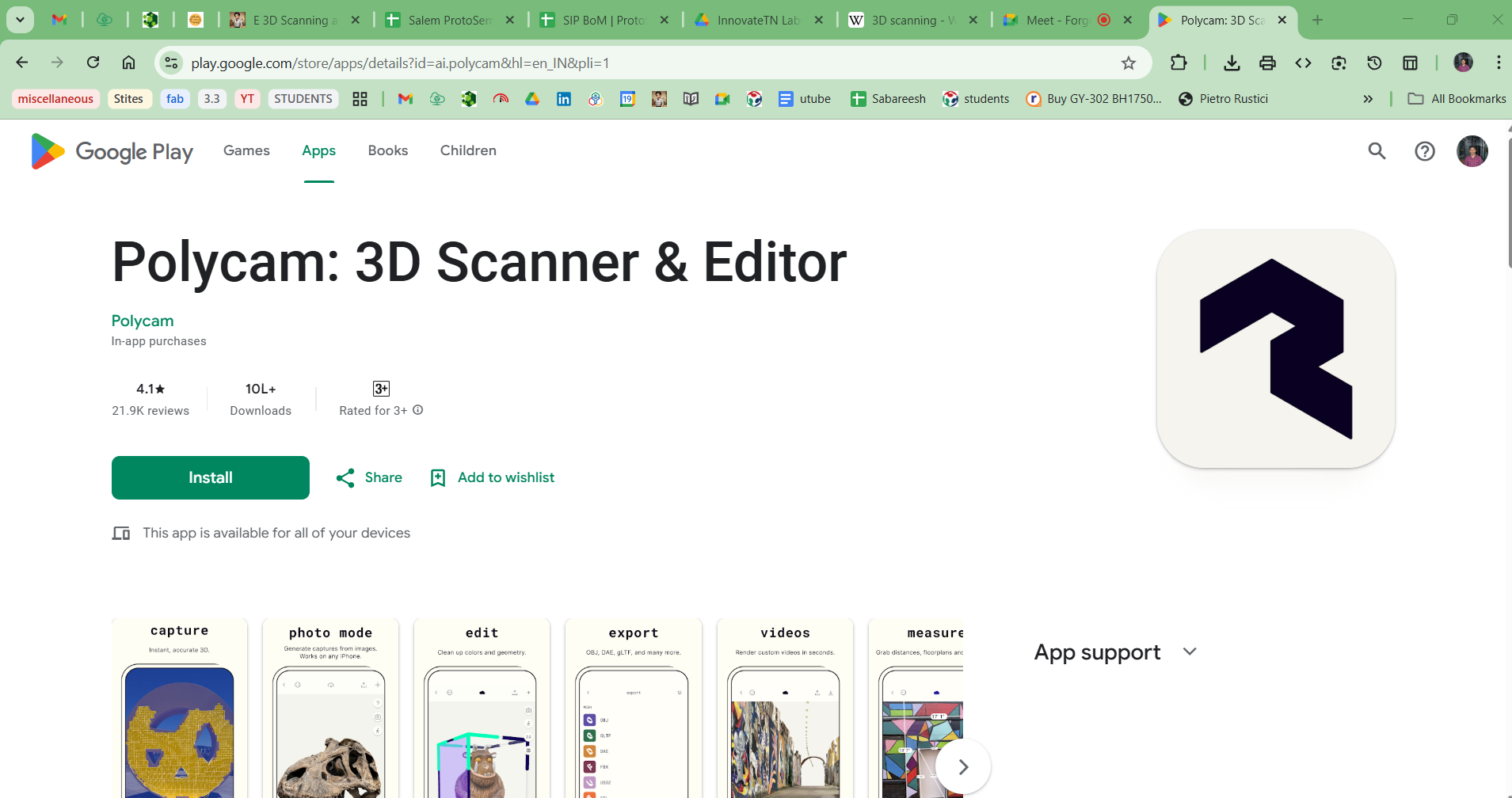Open the 'photo mode' screenshot

pos(330,709)
